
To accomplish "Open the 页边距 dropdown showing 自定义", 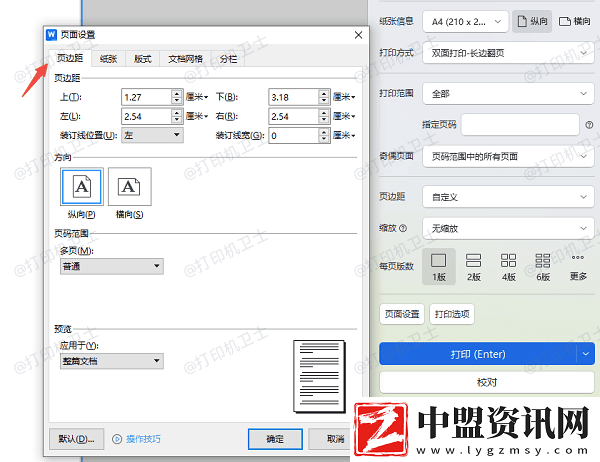I will tap(509, 197).
